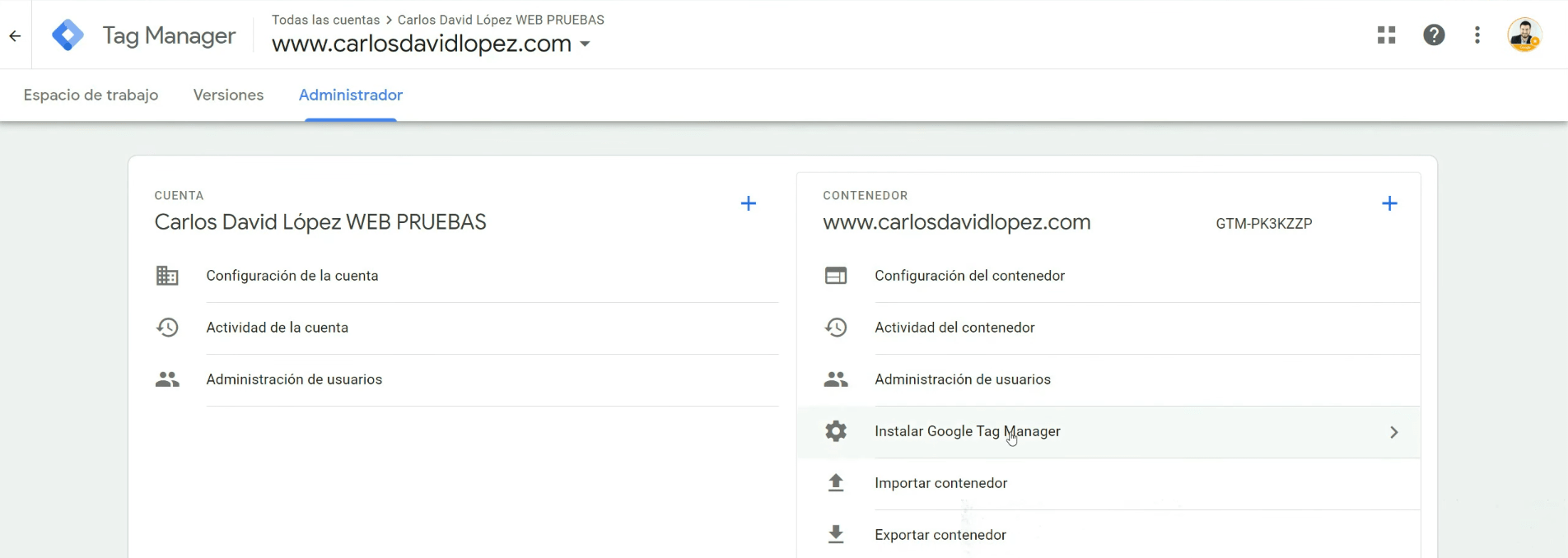1568x558 pixels.
Task: Open the Google apps grid icon
Action: point(1387,35)
